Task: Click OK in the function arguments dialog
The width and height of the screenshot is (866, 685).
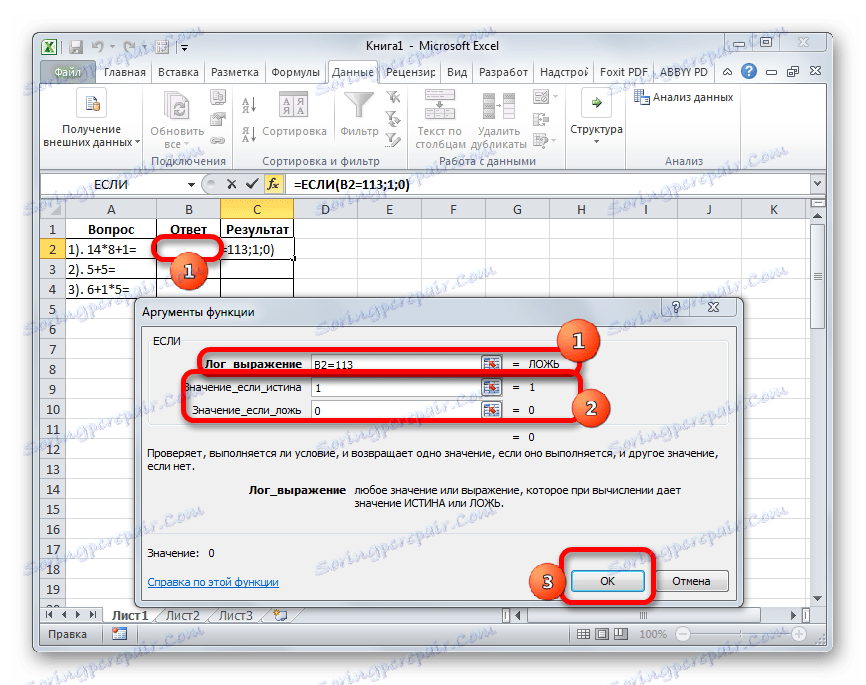Action: pyautogui.click(x=608, y=581)
